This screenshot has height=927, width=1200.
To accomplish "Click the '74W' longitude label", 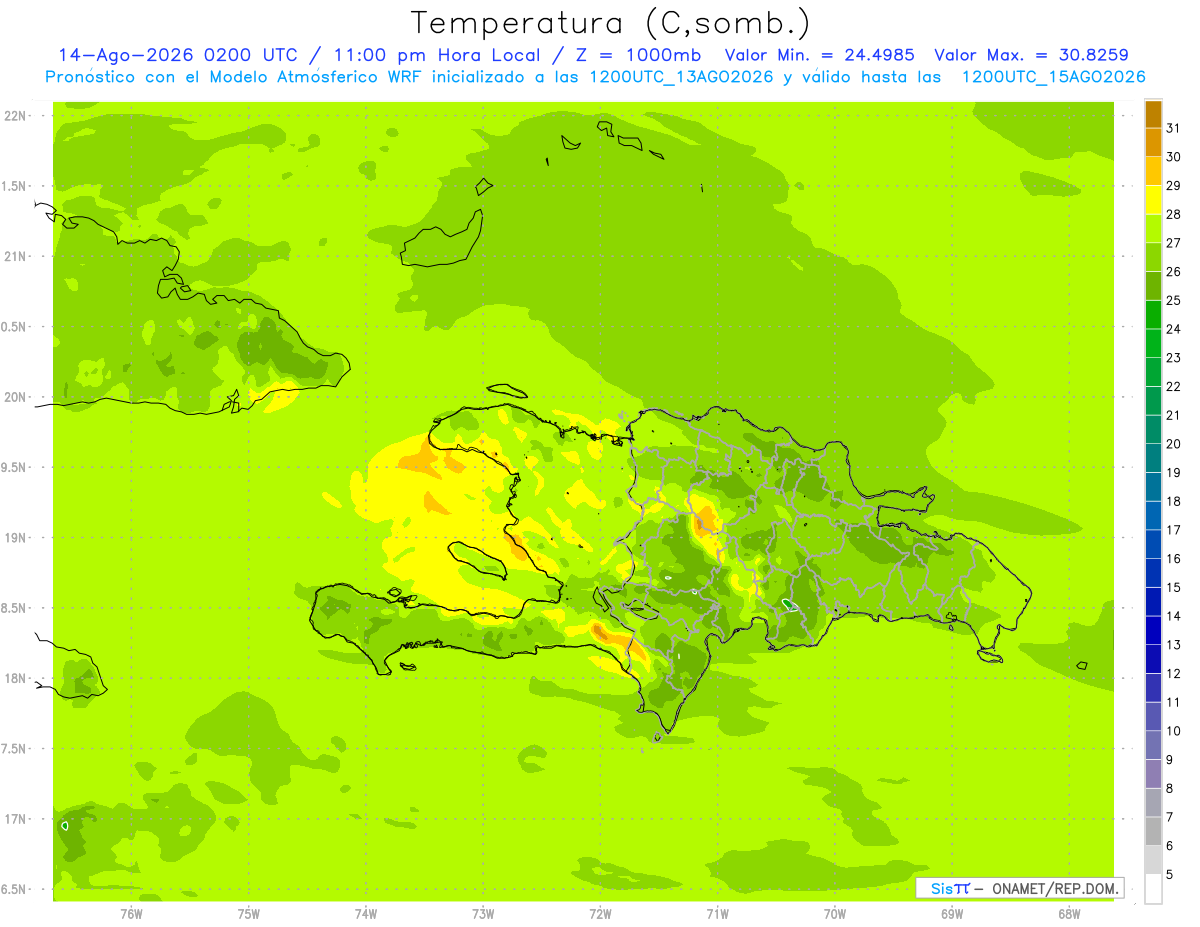I will point(365,914).
